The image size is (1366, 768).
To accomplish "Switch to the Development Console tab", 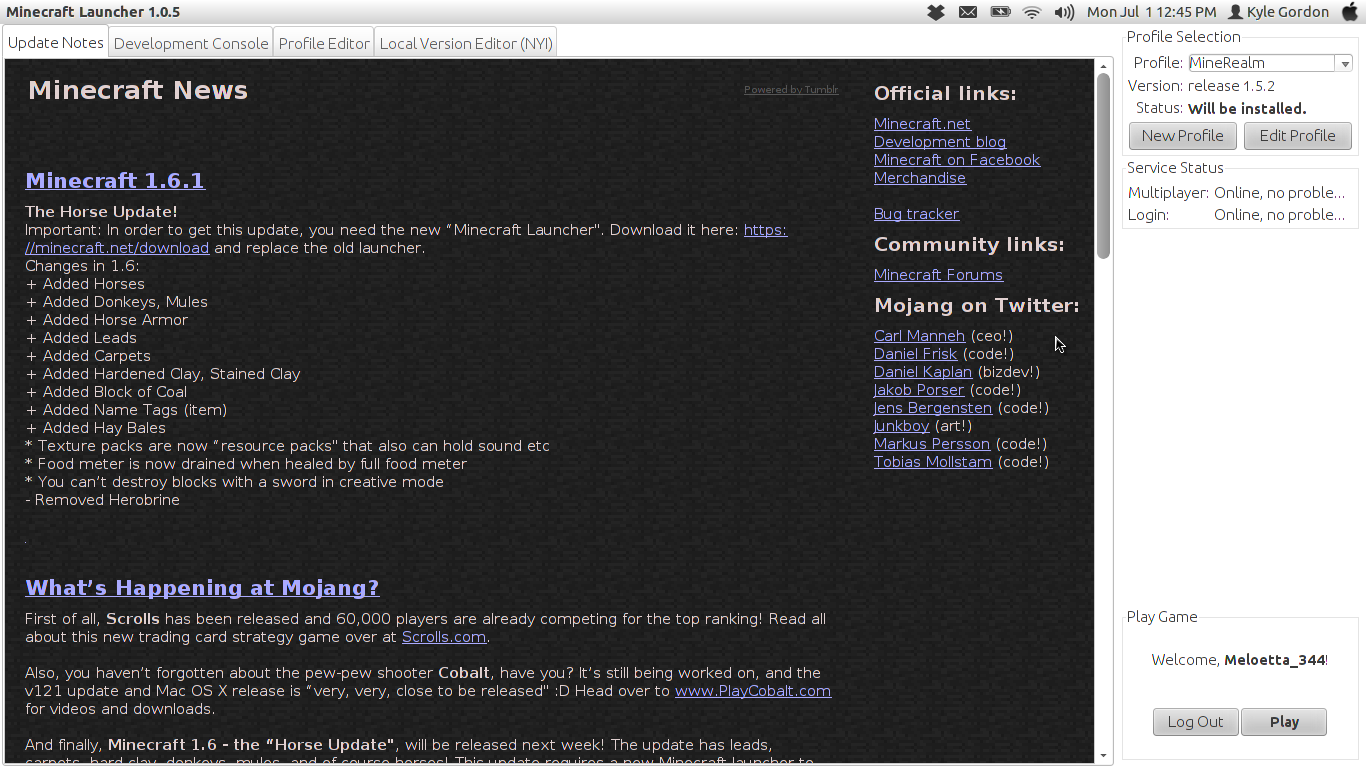I will pos(190,42).
